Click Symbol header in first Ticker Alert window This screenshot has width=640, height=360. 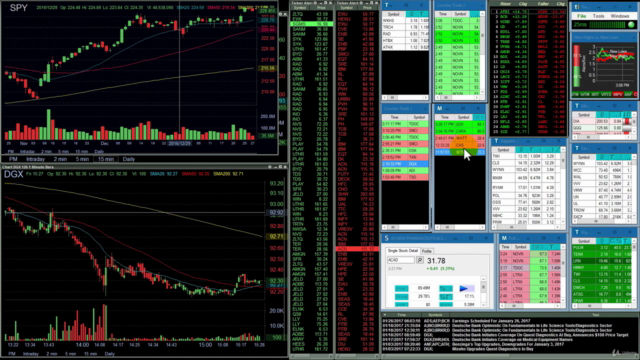click(300, 8)
